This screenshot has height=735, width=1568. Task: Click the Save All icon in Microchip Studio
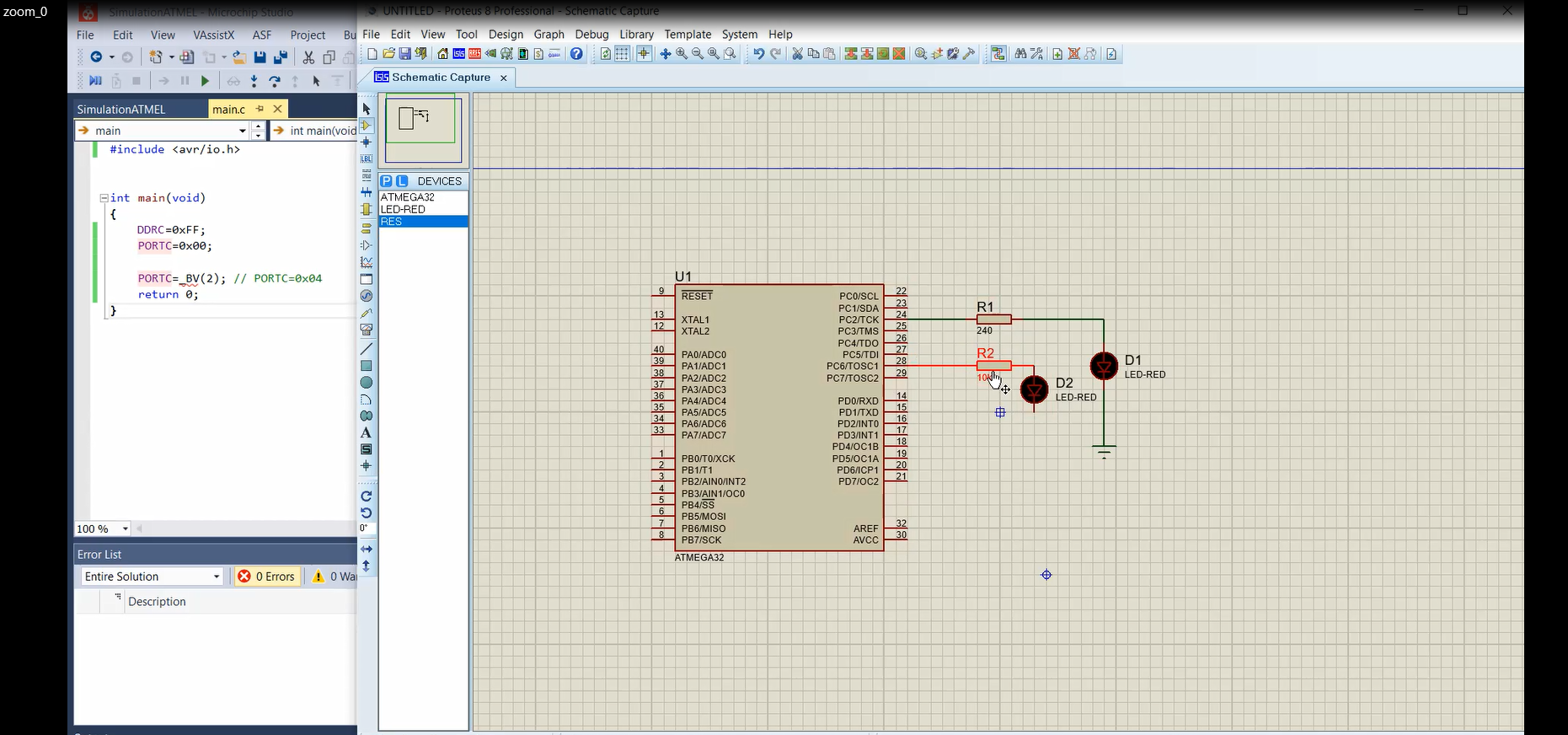coord(281,57)
